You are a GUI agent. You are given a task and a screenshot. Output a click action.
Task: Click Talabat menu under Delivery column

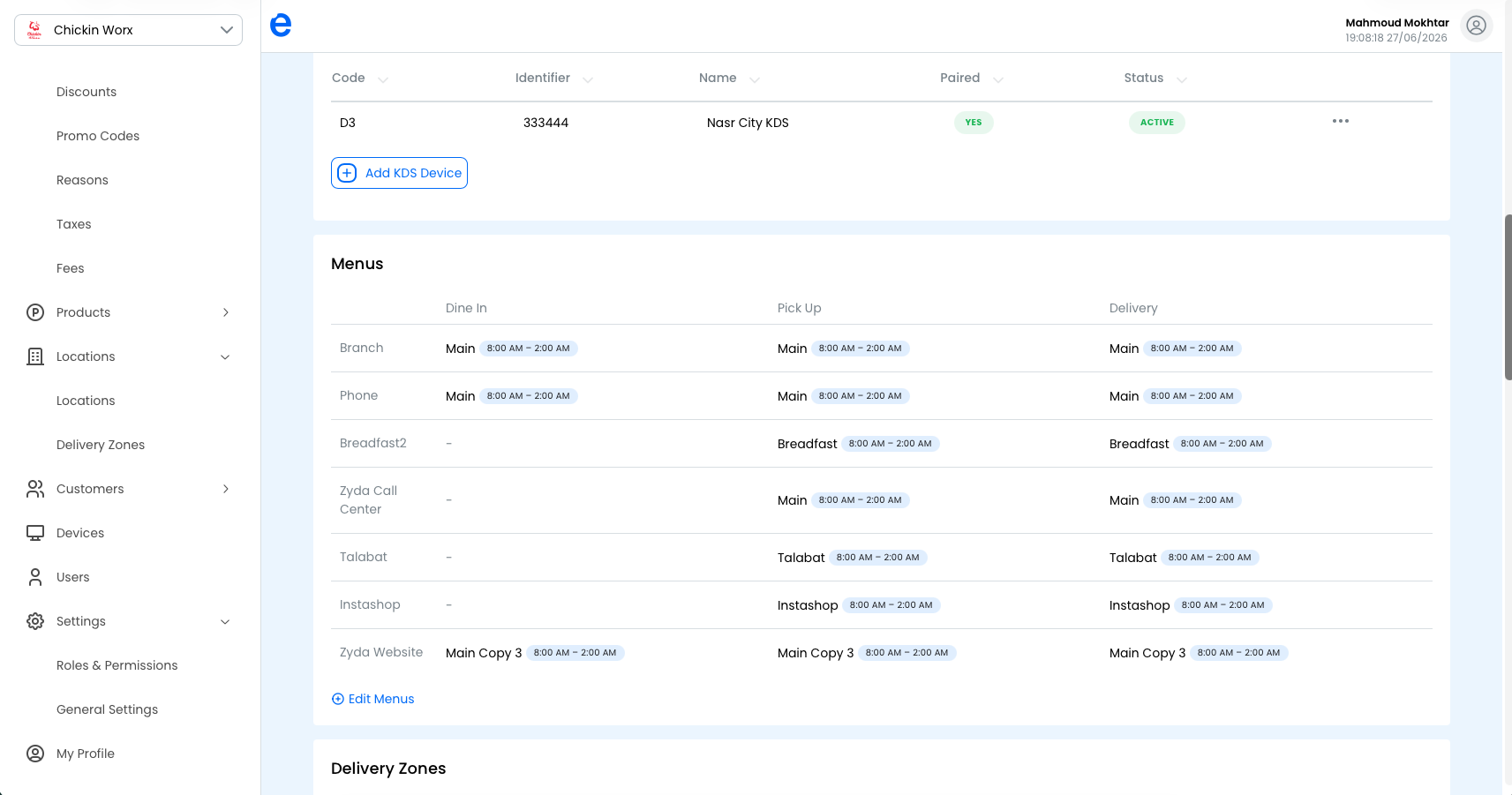click(x=1132, y=558)
